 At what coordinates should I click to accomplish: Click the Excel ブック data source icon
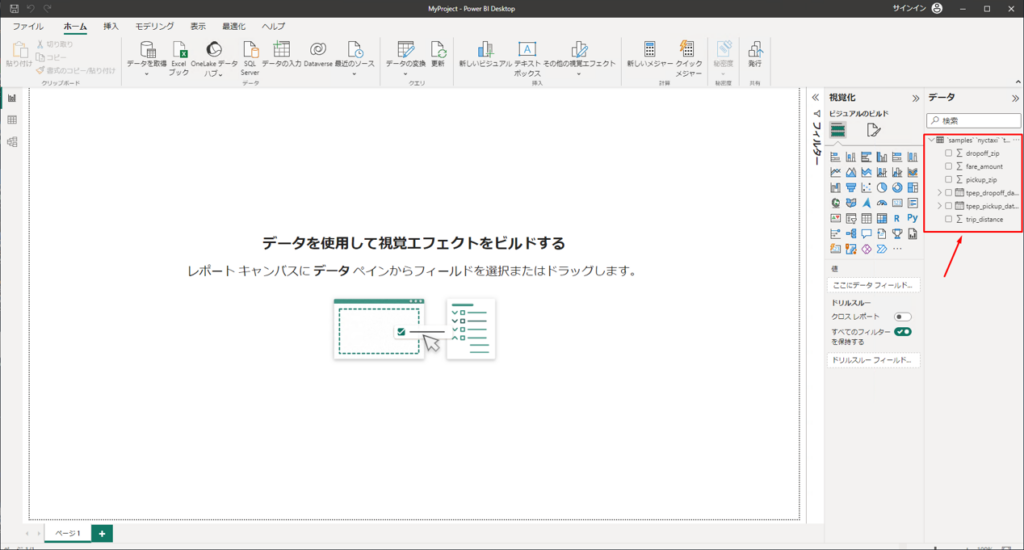pyautogui.click(x=178, y=50)
